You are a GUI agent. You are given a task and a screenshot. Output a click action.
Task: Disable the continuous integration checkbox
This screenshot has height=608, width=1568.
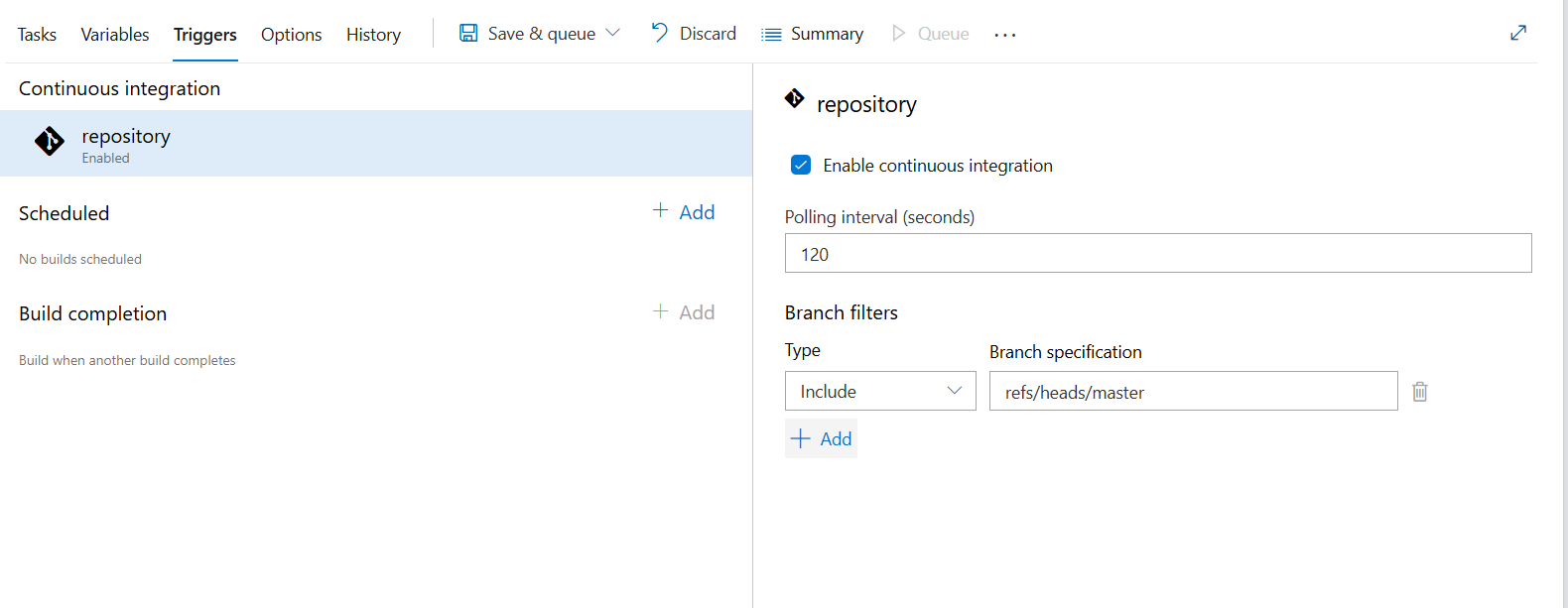click(x=801, y=165)
